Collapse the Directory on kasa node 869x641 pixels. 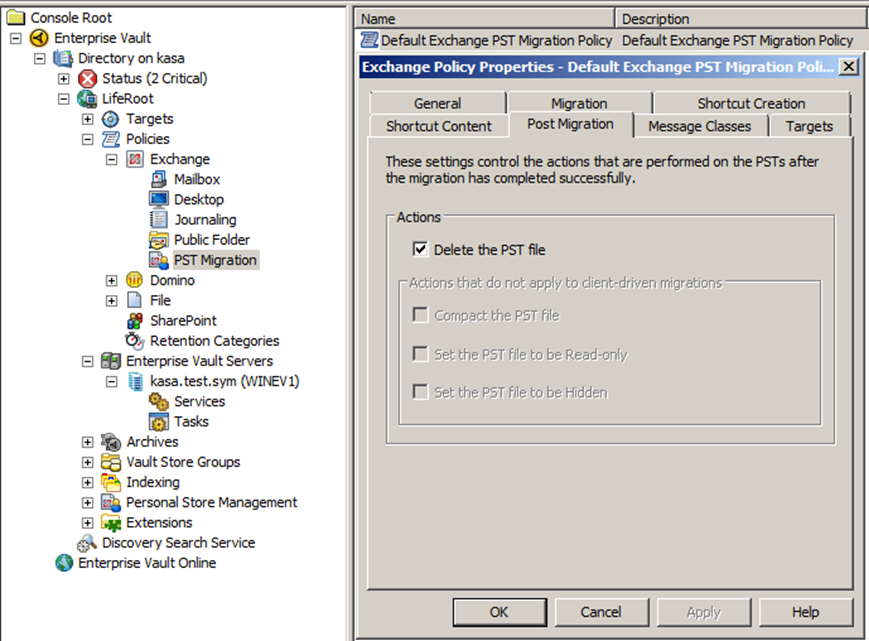[x=40, y=58]
